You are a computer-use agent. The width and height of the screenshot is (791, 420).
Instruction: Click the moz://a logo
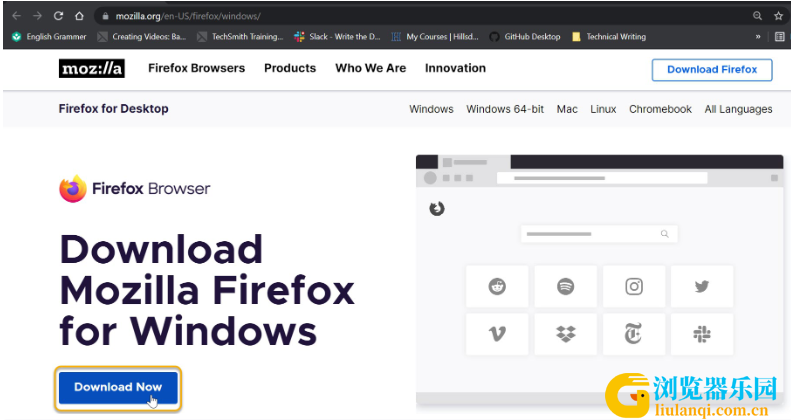click(x=91, y=69)
